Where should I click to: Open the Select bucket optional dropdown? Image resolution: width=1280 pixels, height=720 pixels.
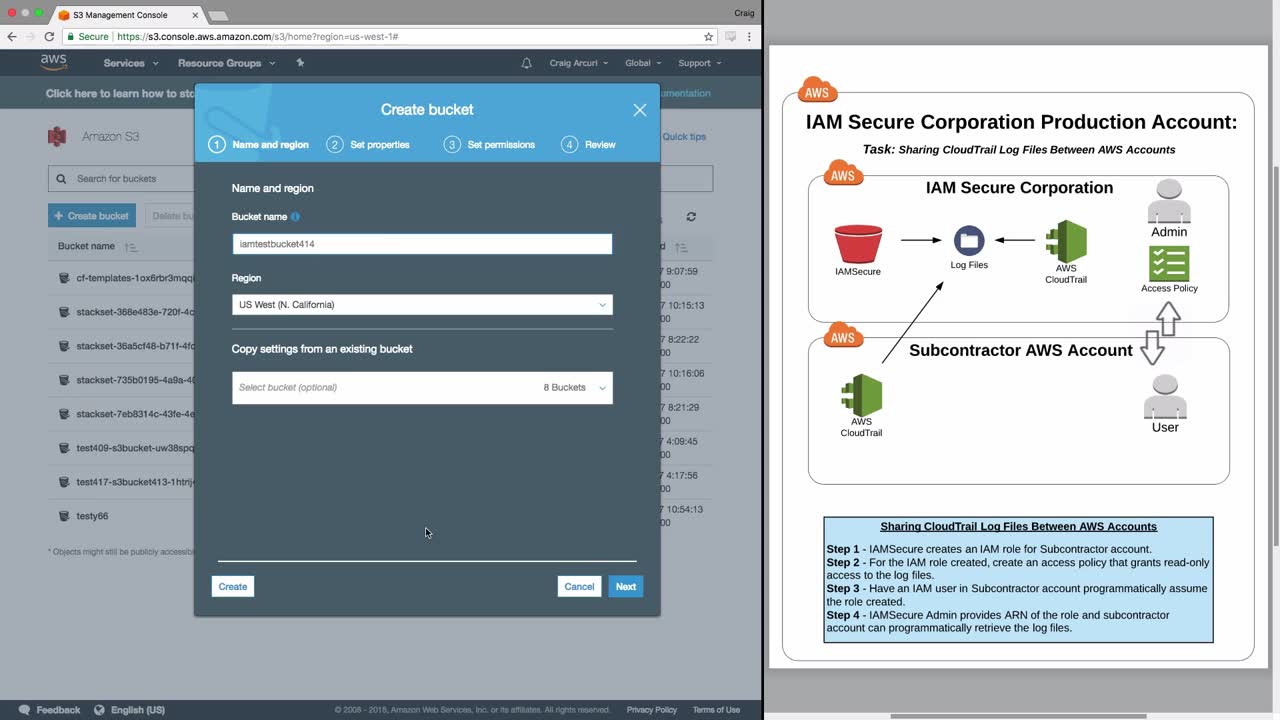422,388
